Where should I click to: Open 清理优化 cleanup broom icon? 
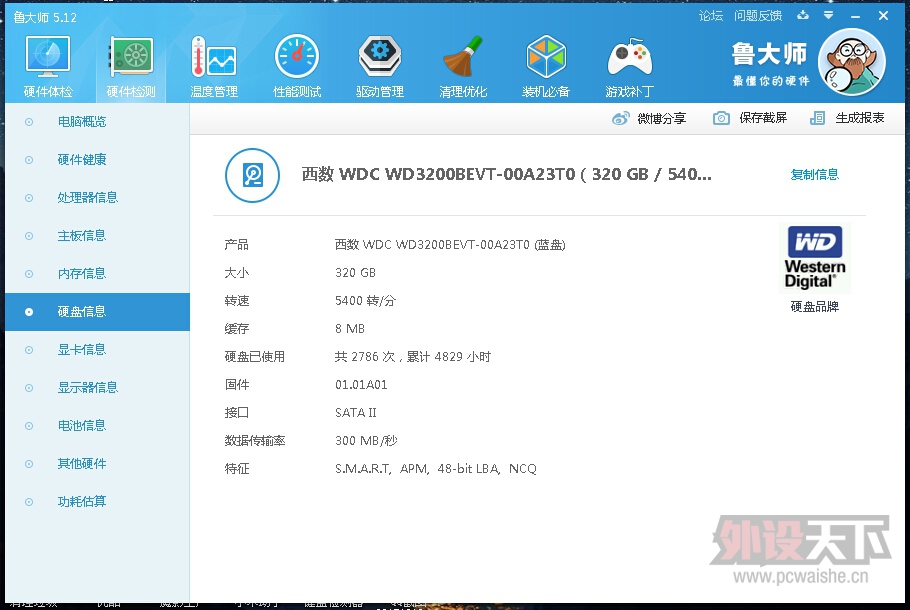click(x=463, y=56)
